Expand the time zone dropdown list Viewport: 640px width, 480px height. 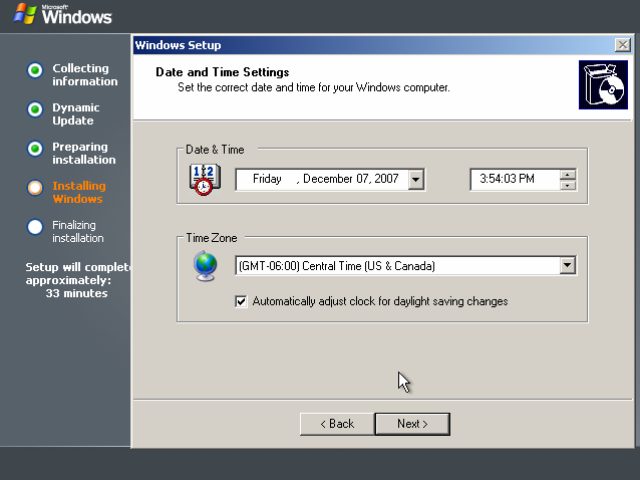[567, 265]
